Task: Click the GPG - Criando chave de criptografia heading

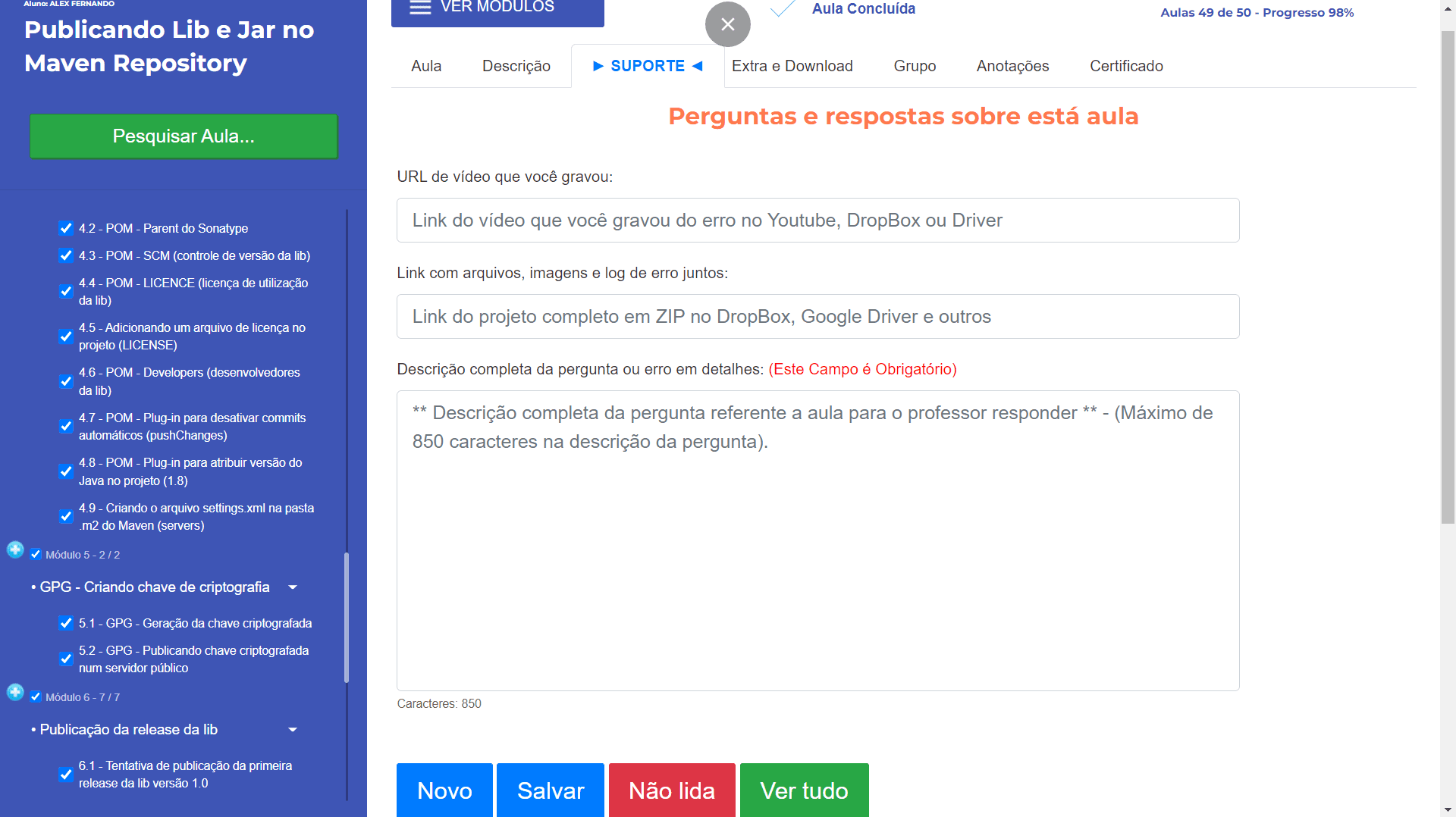Action: [155, 587]
